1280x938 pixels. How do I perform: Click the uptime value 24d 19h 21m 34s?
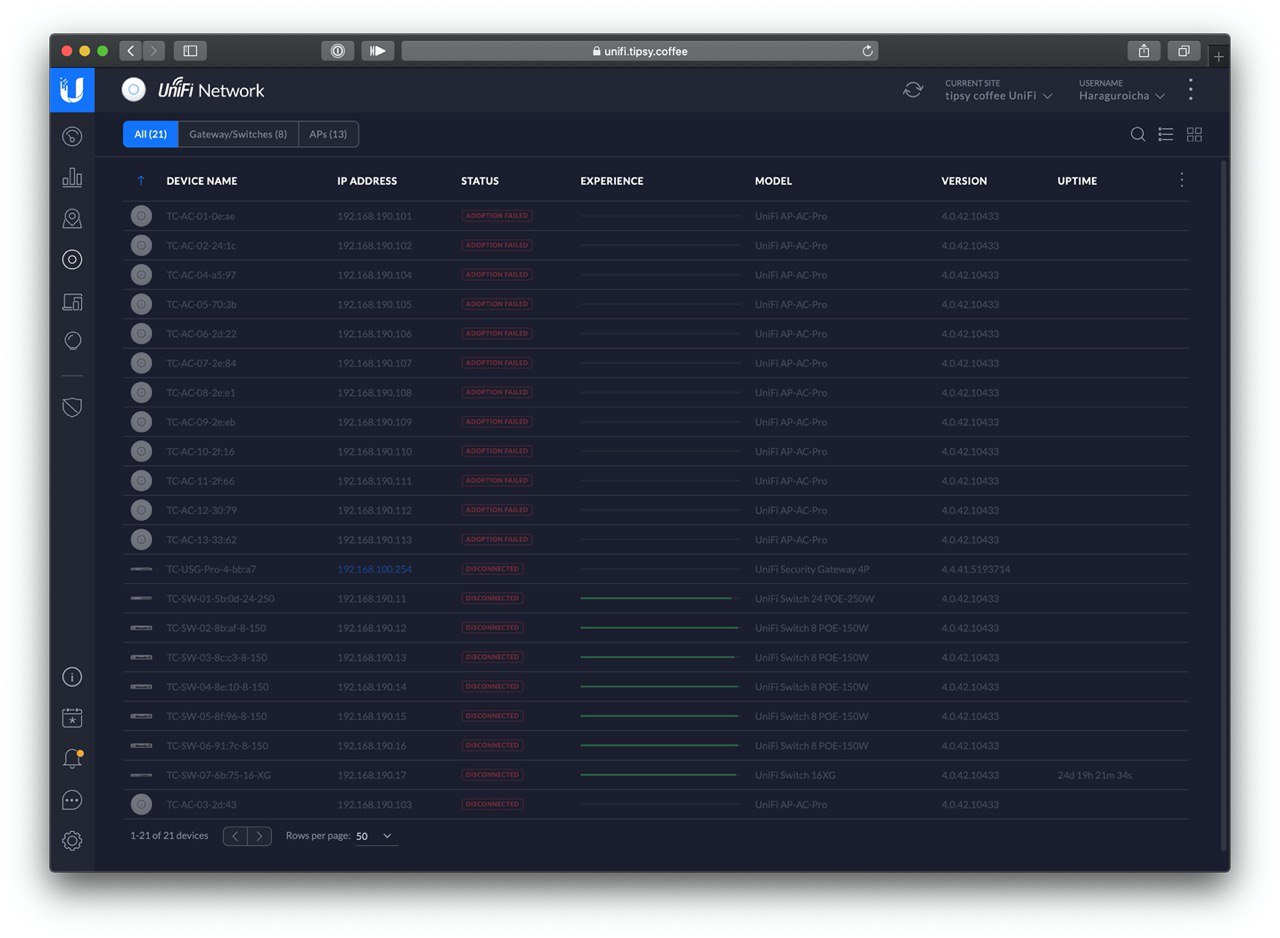1095,775
